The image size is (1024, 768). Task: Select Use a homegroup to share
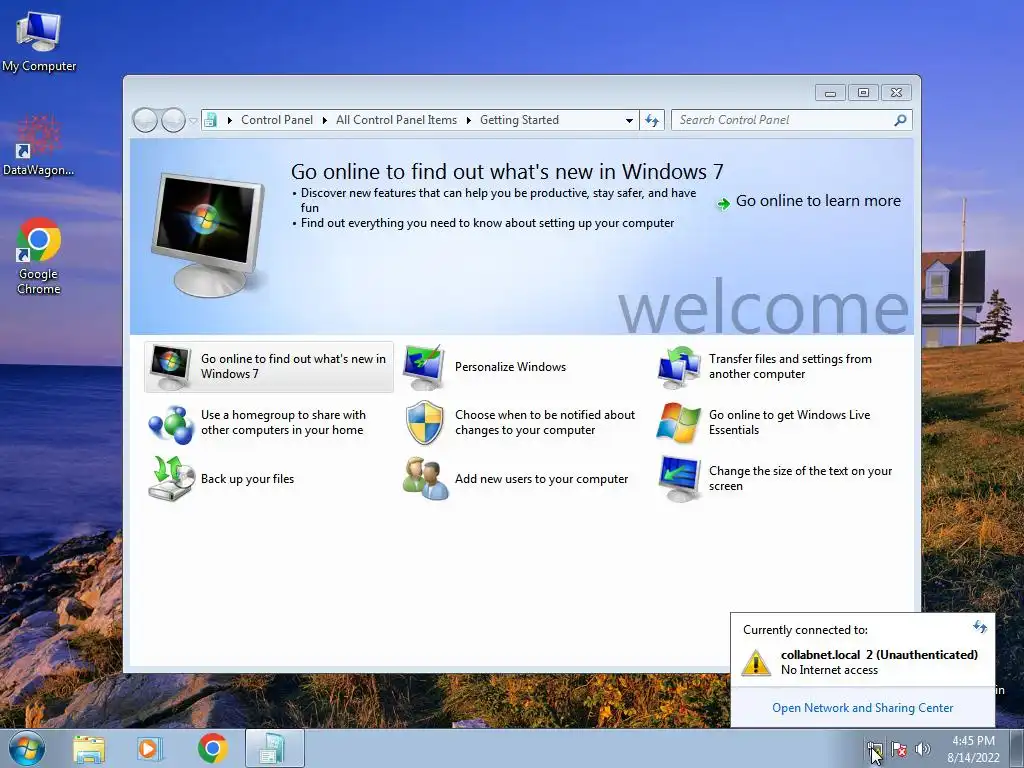click(283, 423)
